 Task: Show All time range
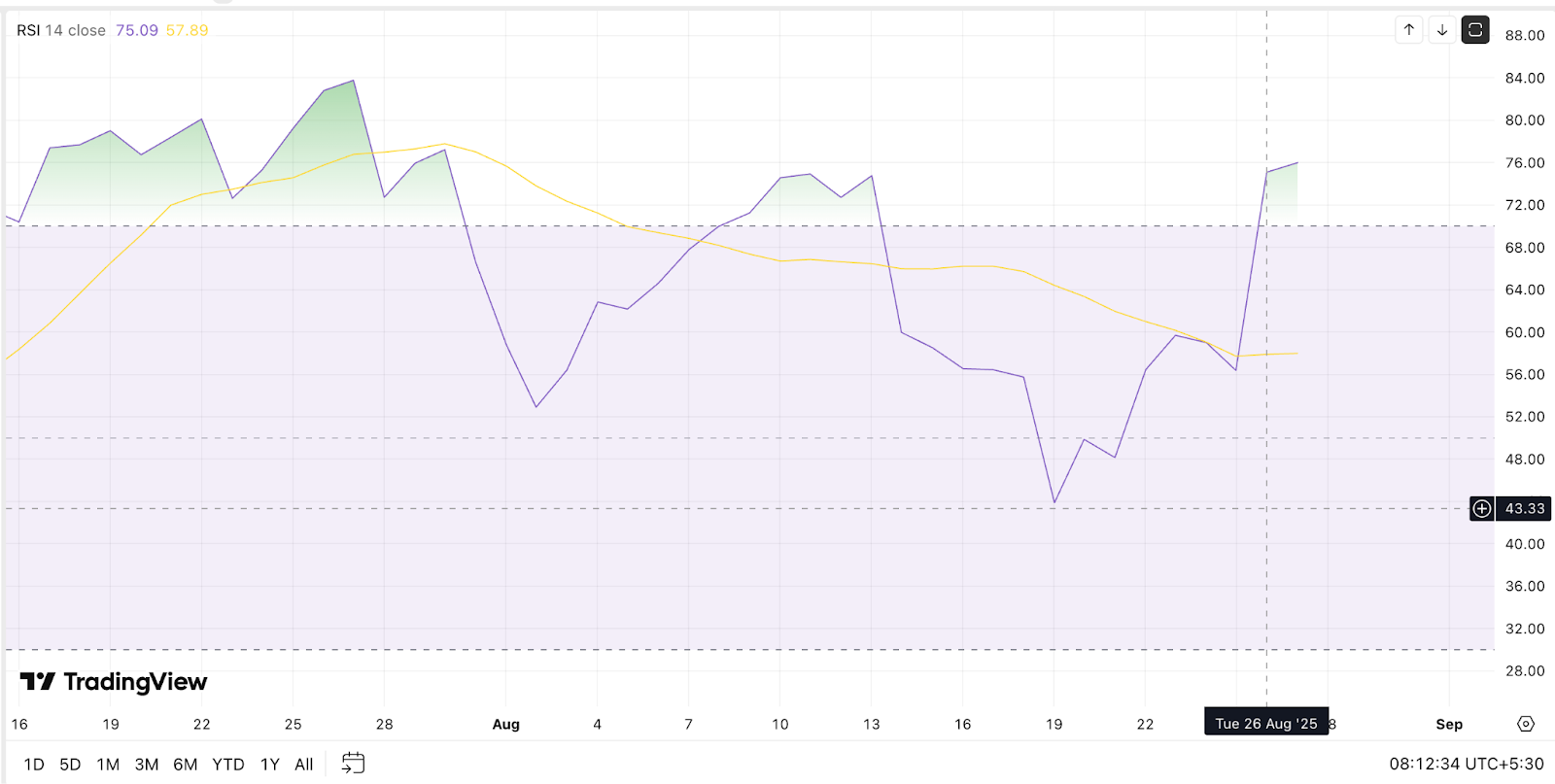tap(304, 765)
